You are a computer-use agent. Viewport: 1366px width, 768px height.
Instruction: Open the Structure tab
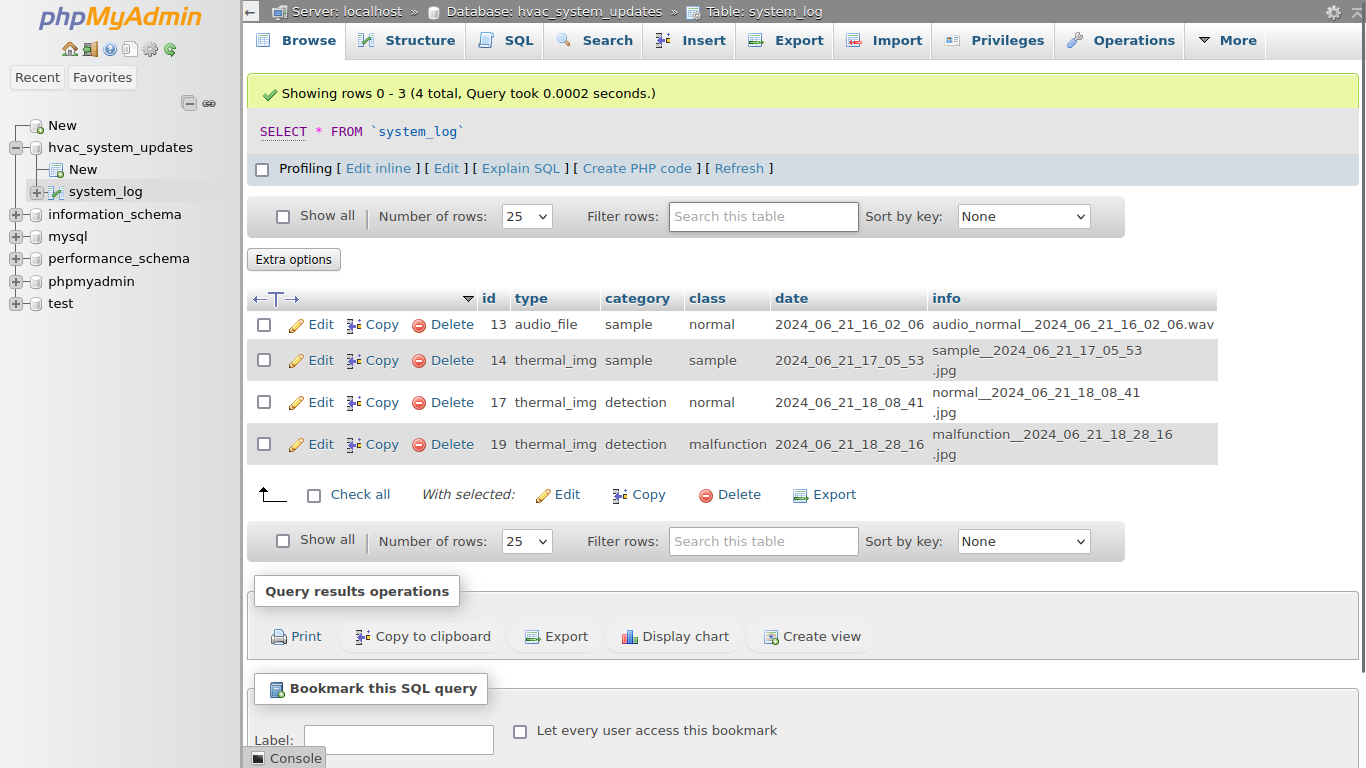[x=407, y=41]
